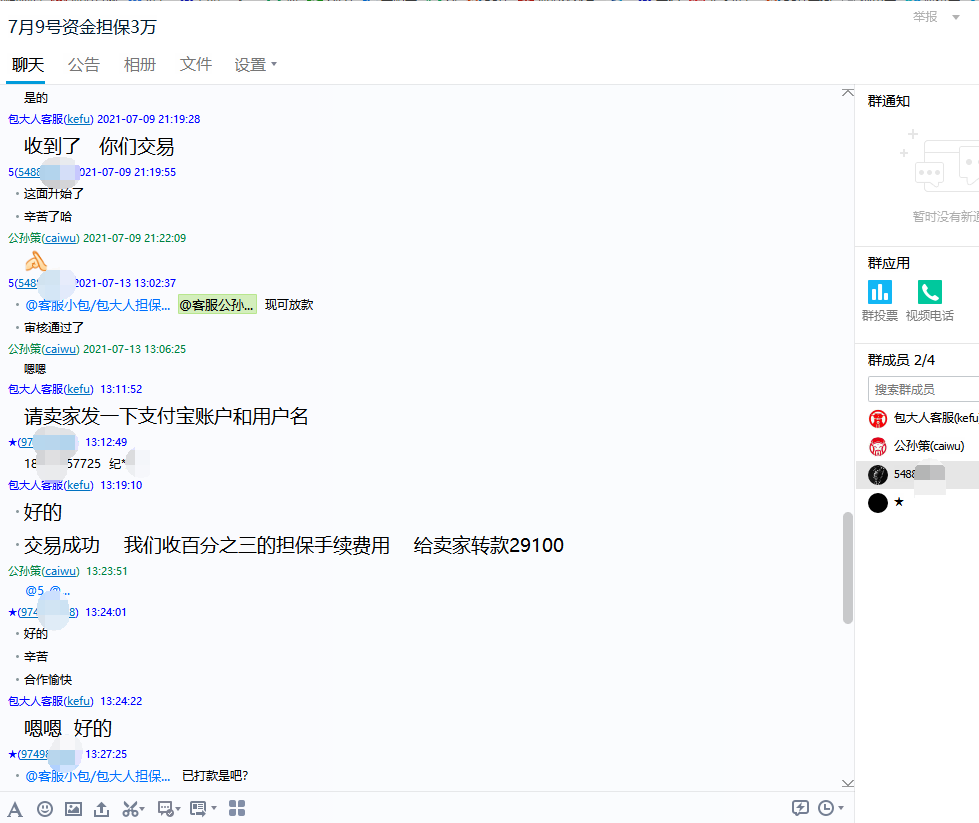979x823 pixels.
Task: Click the caiwu link of 公孙策
Action: pos(61,238)
